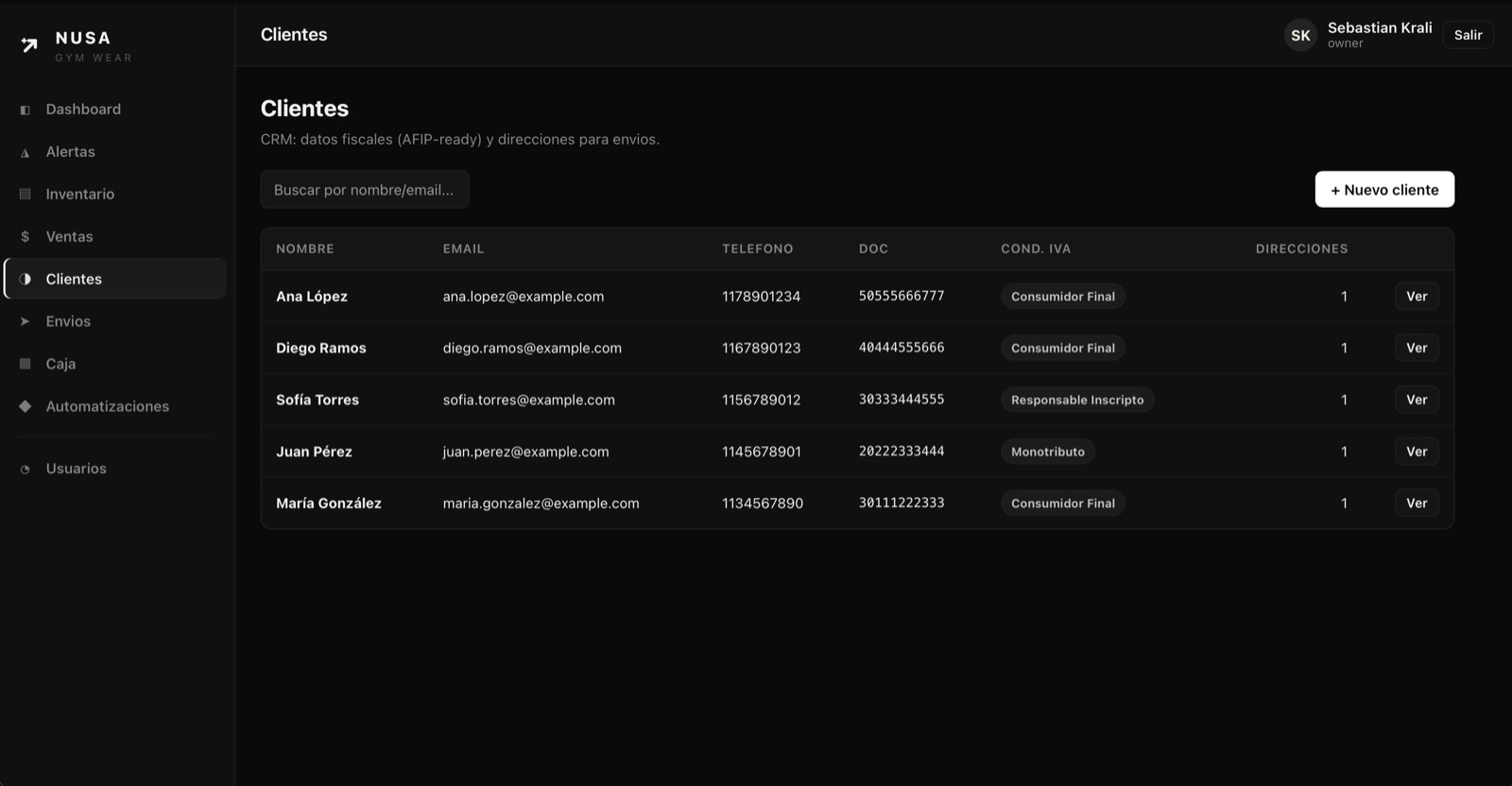
Task: Click the Clientes half-circle icon
Action: (x=26, y=280)
